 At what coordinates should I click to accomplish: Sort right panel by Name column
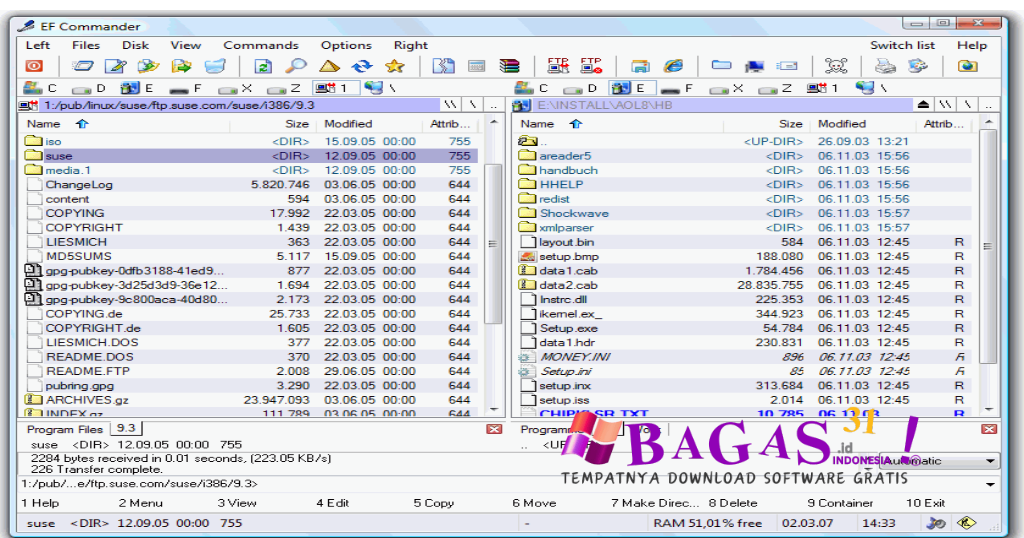(x=616, y=123)
